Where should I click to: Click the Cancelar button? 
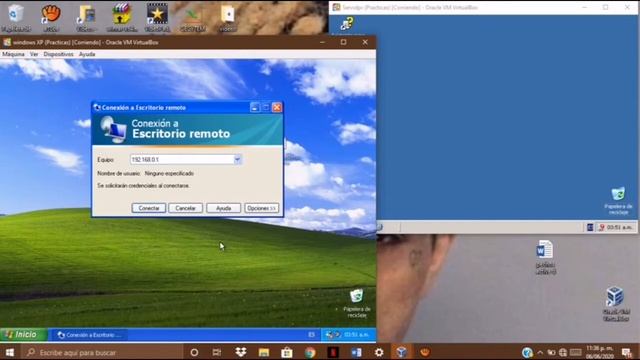[x=185, y=208]
